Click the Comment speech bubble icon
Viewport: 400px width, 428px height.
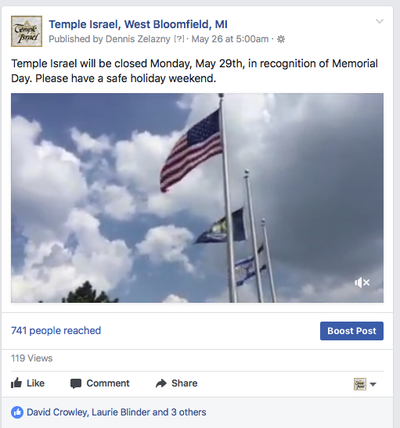click(x=76, y=384)
